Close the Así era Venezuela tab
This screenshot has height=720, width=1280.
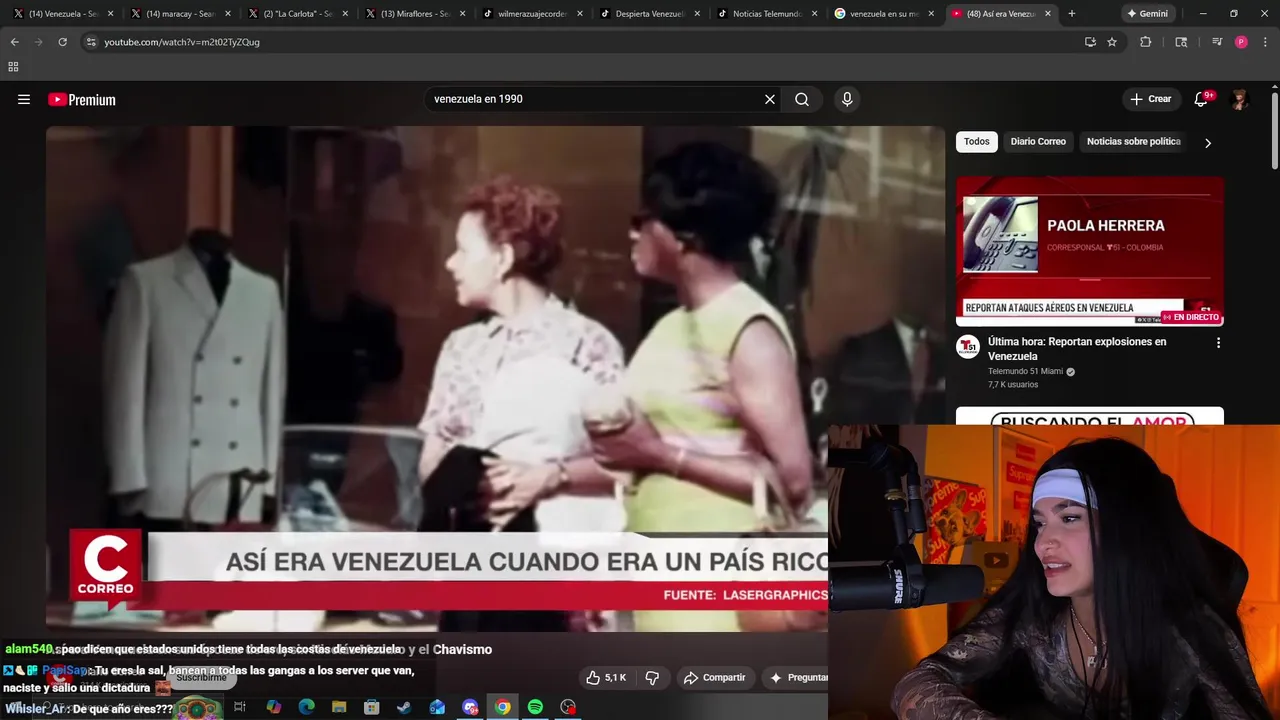[x=1047, y=14]
